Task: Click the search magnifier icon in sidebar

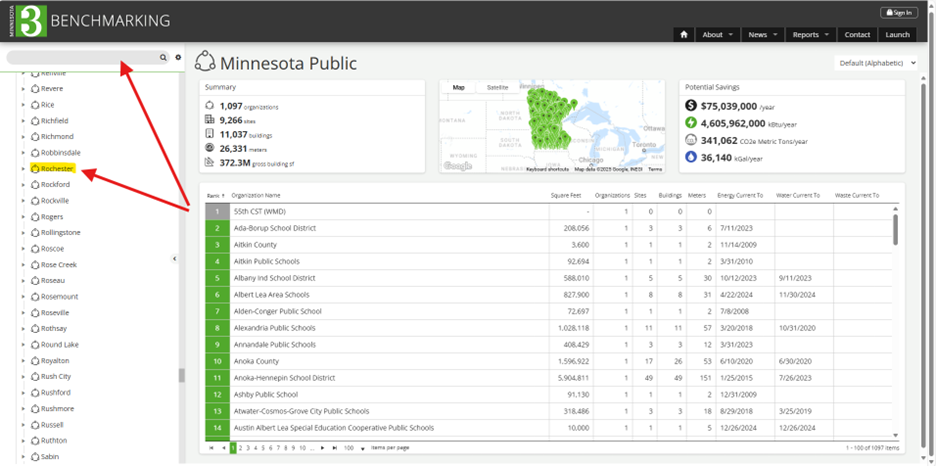Action: (163, 58)
